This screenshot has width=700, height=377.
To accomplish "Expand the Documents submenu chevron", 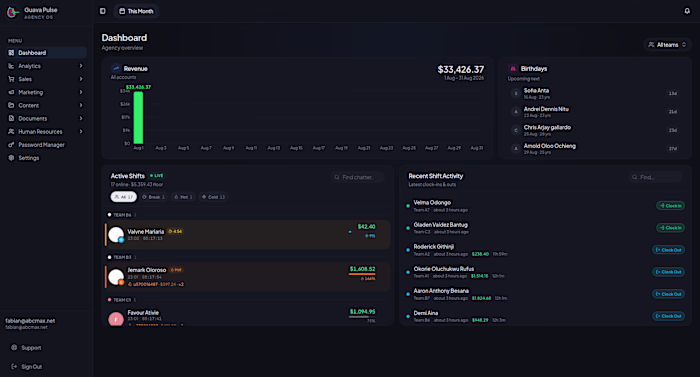I will 81,118.
